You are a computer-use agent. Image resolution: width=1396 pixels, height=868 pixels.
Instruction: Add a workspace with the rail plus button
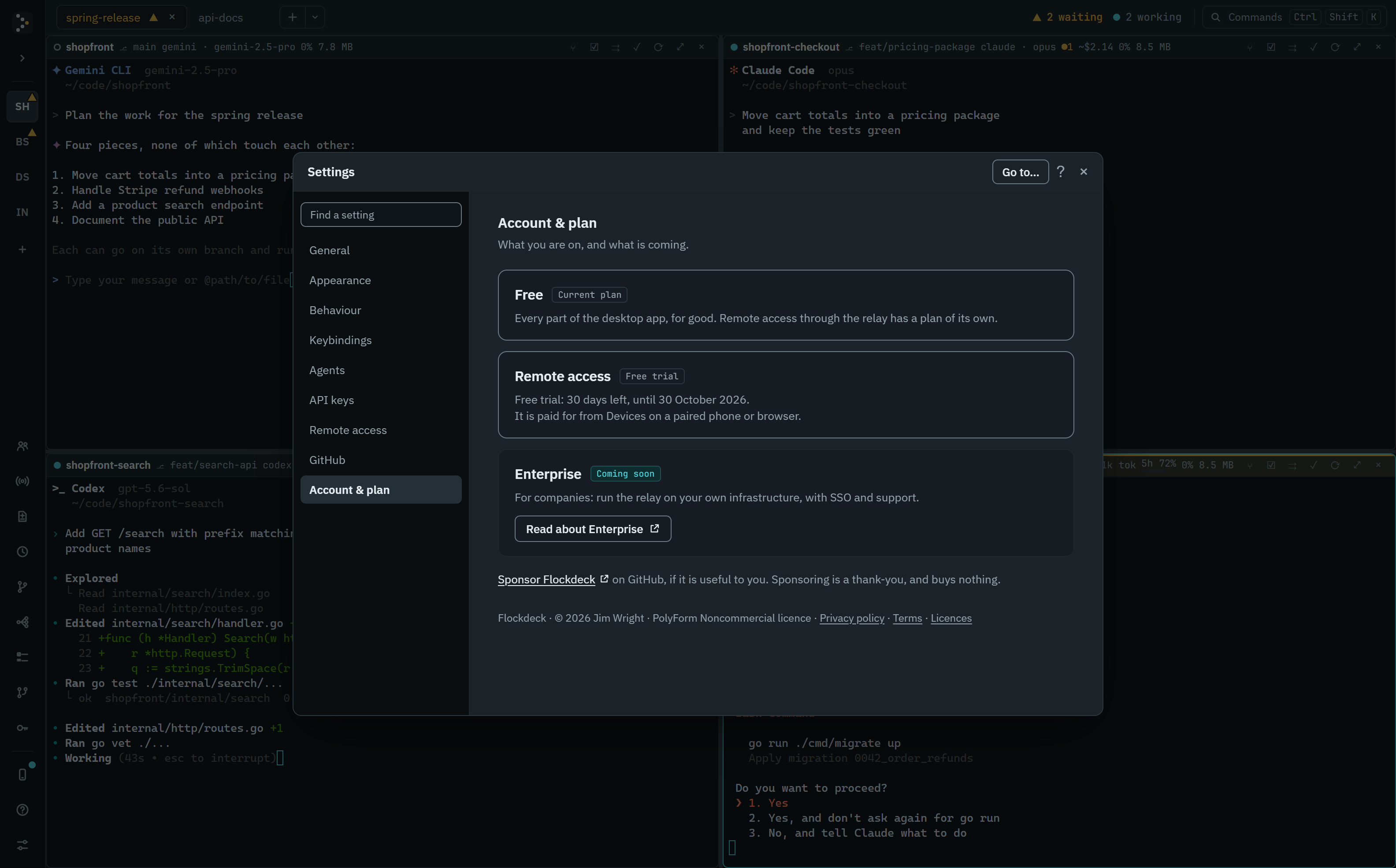22,249
